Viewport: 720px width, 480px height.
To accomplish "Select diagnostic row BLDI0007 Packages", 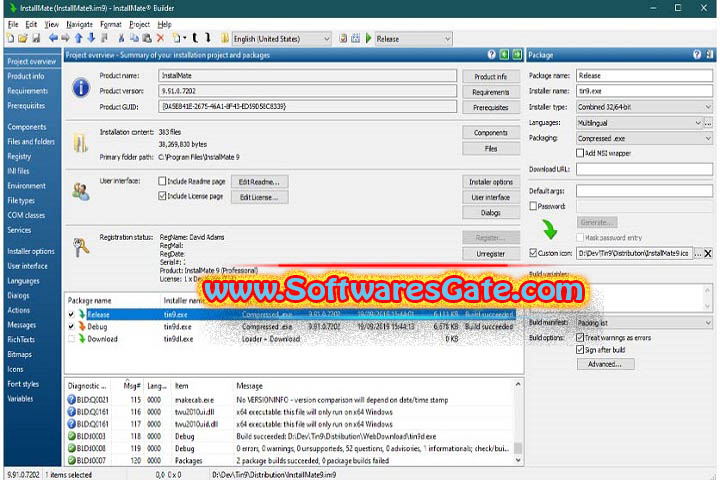I will (x=290, y=460).
